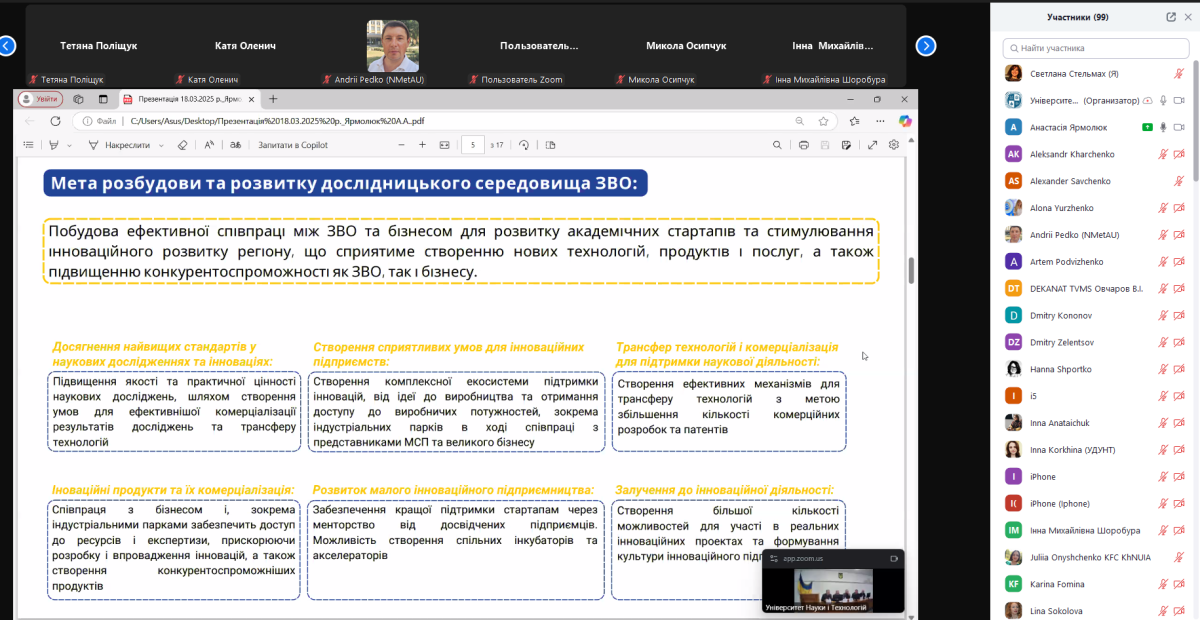
Task: Toggle Aleksandr Kharchenko's camera icon
Action: pos(1179,154)
